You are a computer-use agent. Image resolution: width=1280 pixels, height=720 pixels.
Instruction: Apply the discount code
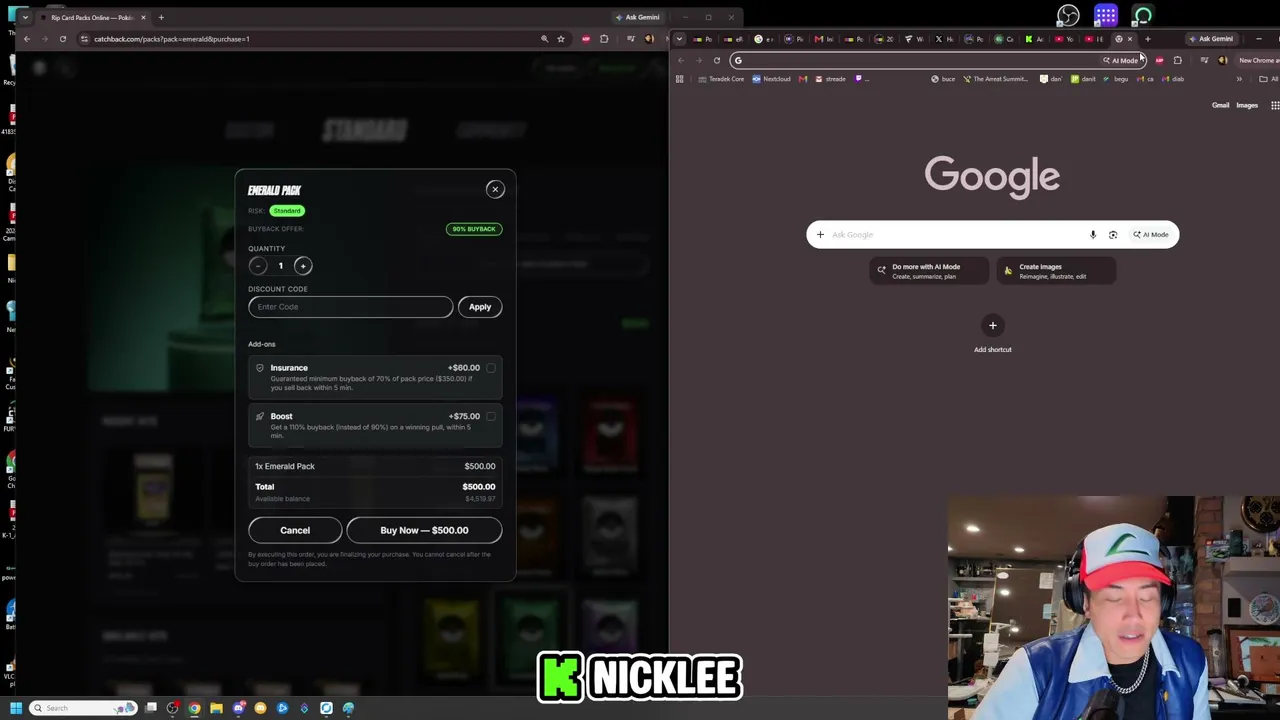click(x=480, y=307)
